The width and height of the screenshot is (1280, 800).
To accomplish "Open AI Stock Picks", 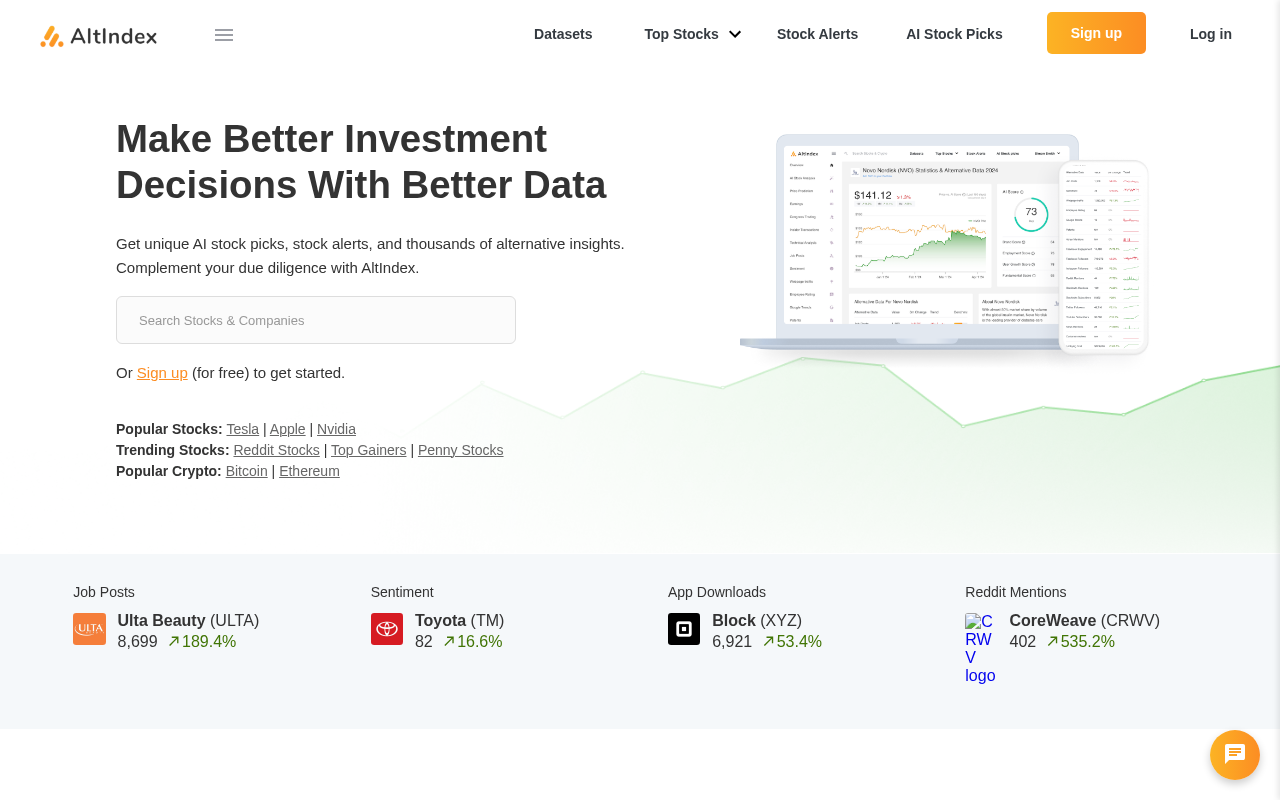I will [954, 33].
